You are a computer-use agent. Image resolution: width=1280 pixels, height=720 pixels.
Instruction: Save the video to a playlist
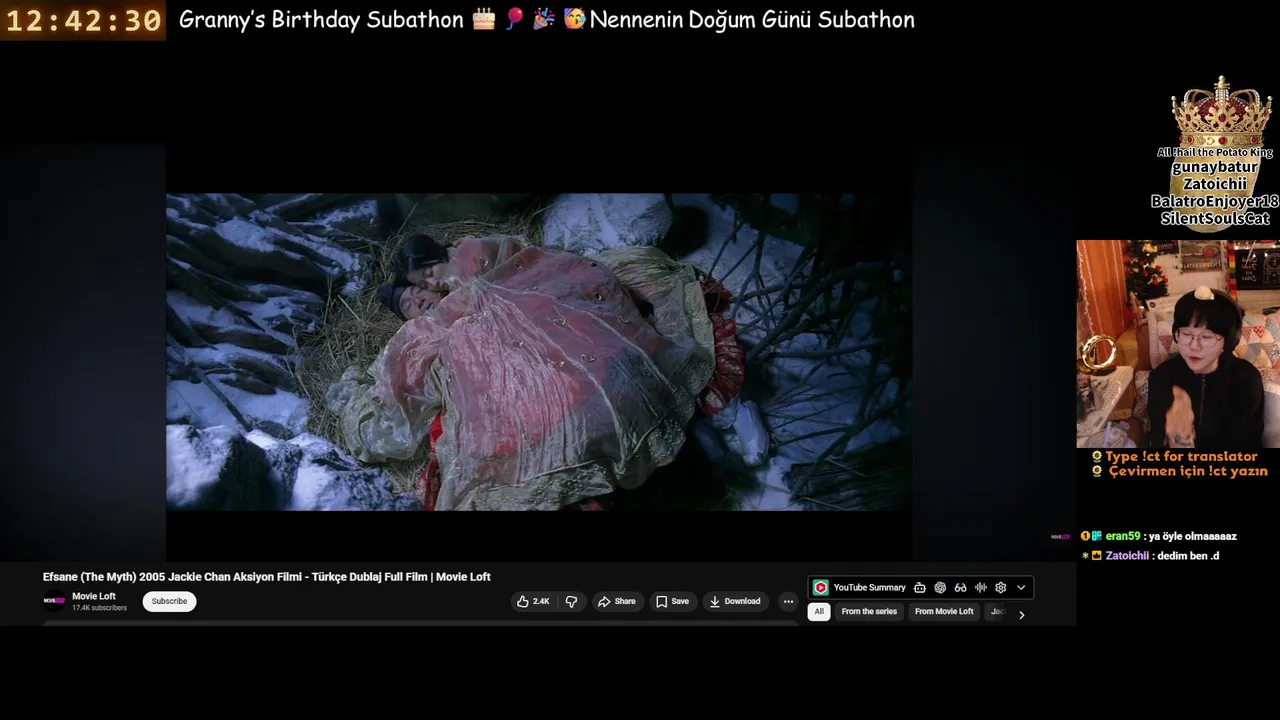[672, 601]
